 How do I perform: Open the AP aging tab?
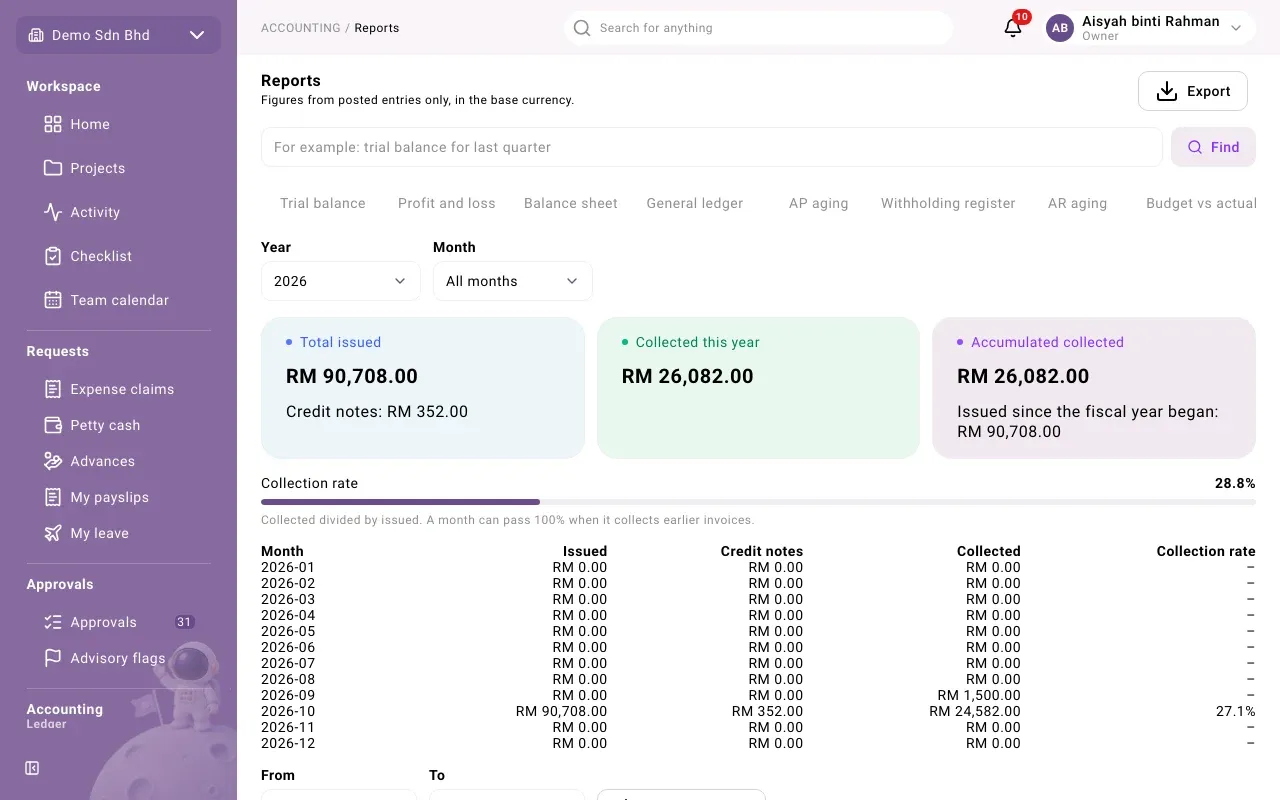pos(819,203)
